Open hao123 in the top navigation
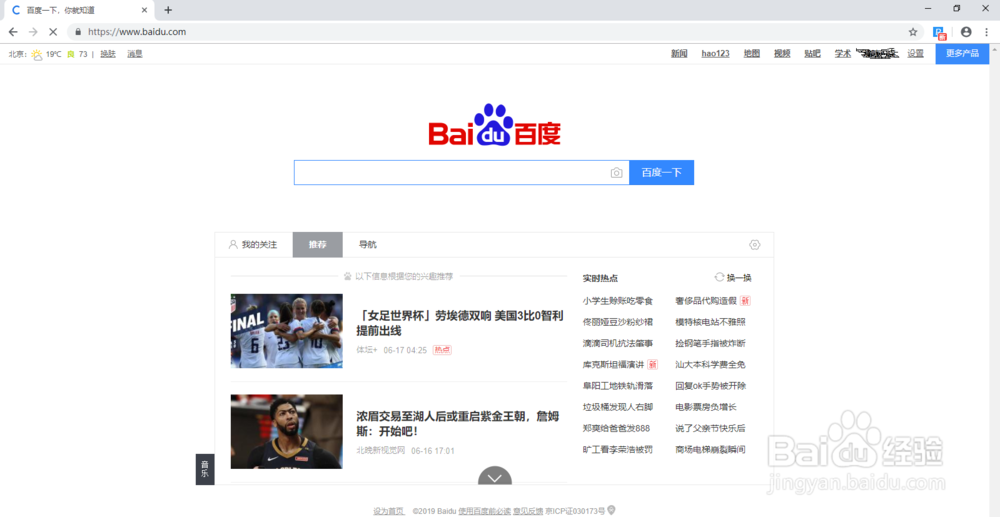This screenshot has height=517, width=1000. (x=716, y=54)
